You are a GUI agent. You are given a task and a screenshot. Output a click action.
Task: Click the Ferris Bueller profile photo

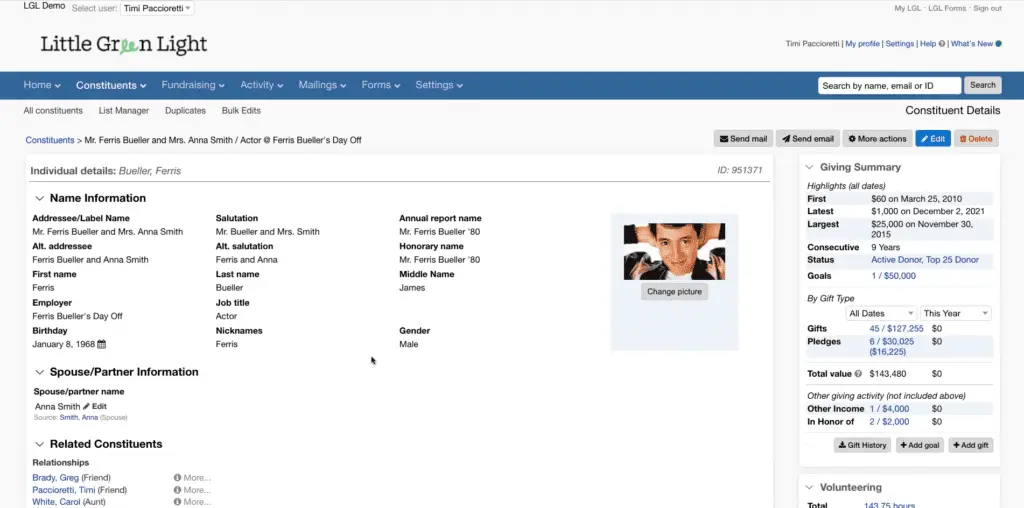point(674,251)
